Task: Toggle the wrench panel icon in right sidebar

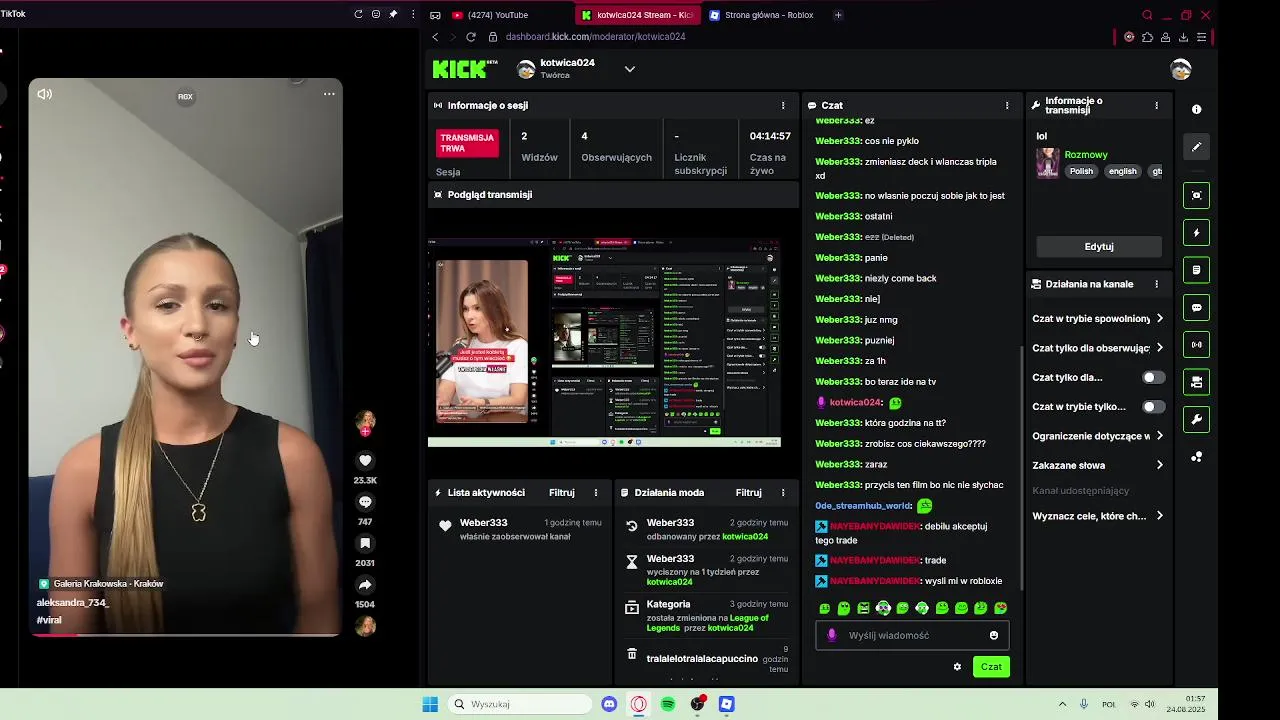Action: 1197,419
